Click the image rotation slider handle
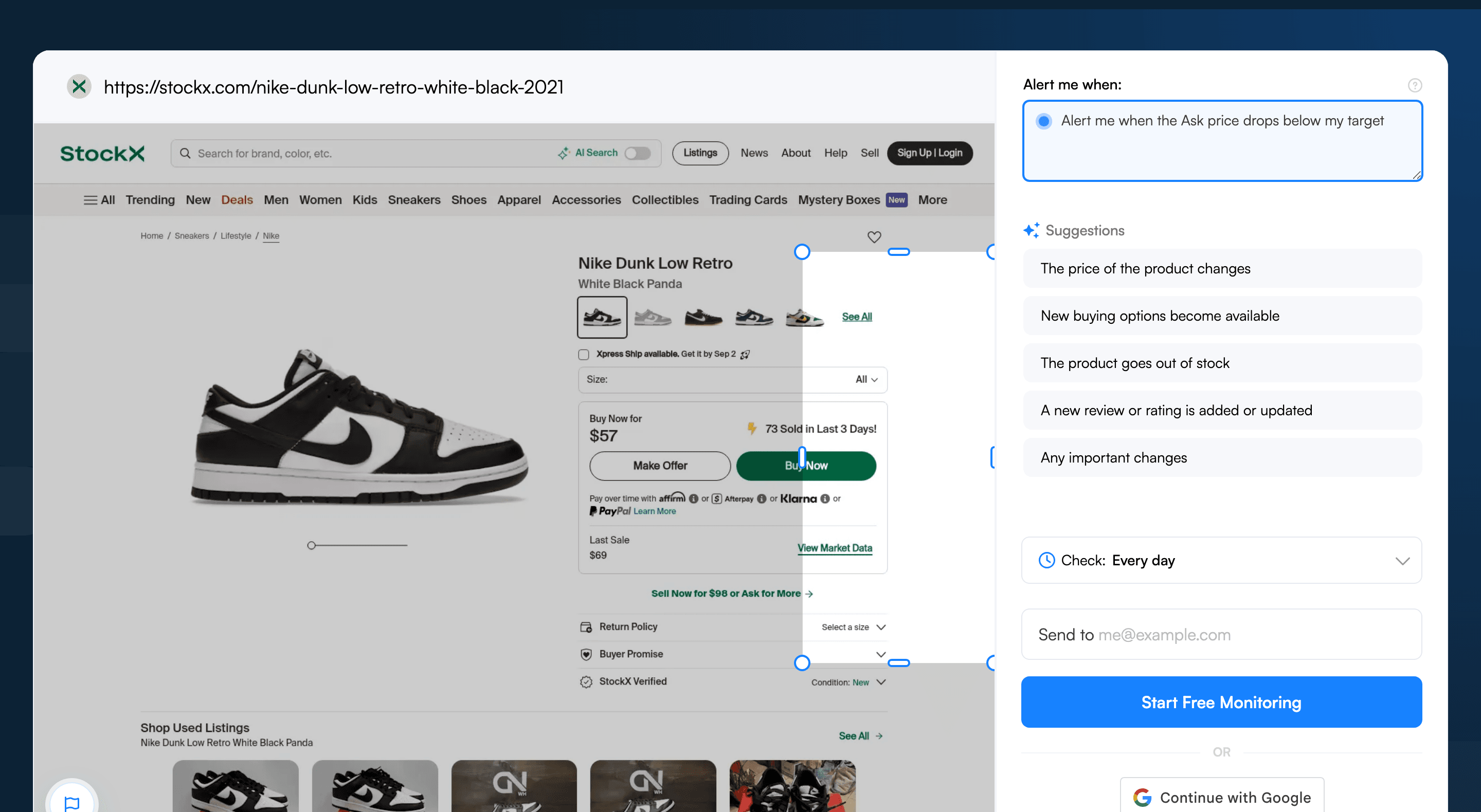Image resolution: width=1481 pixels, height=812 pixels. coord(311,545)
